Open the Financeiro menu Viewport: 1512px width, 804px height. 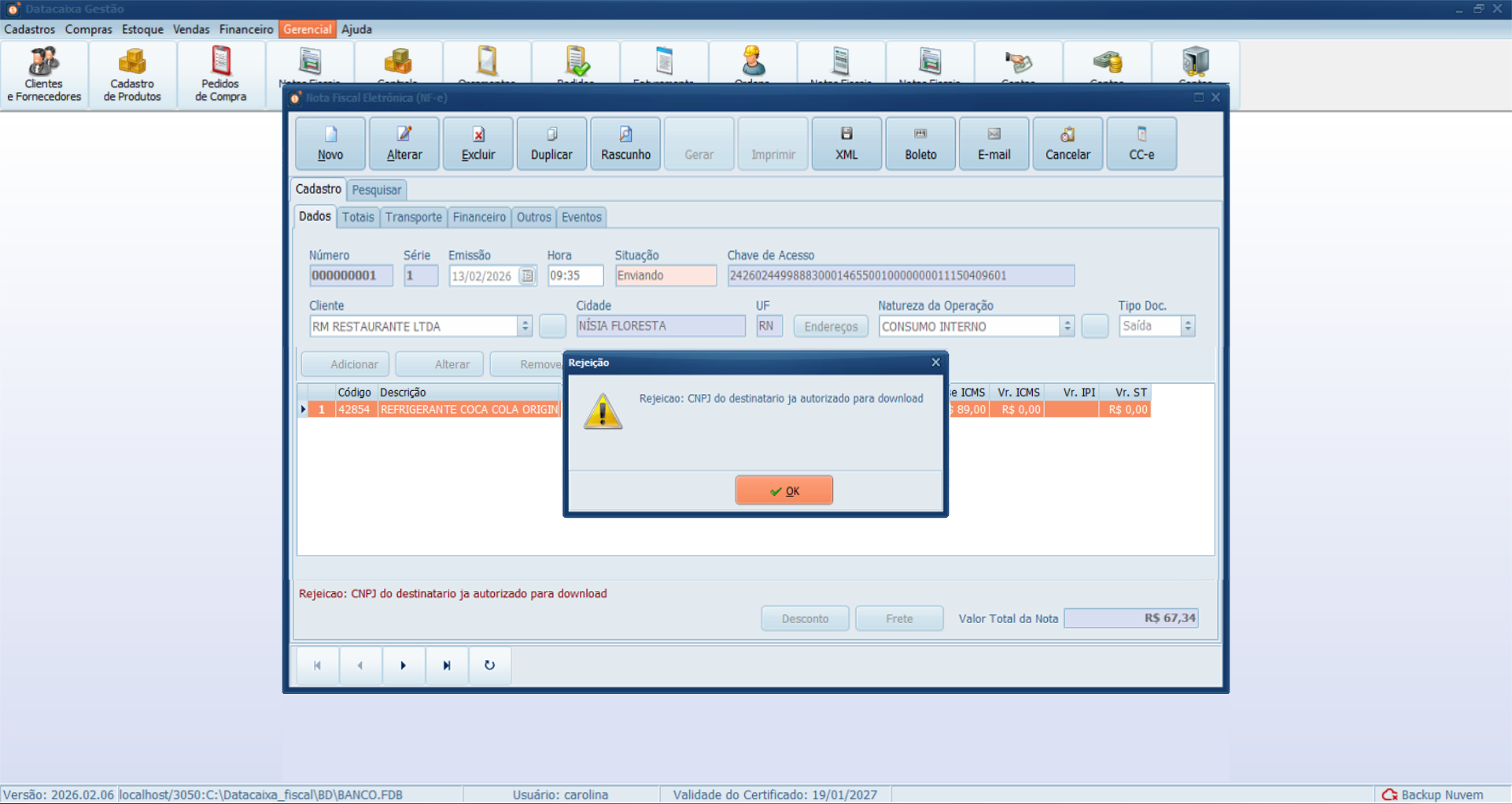pos(246,29)
